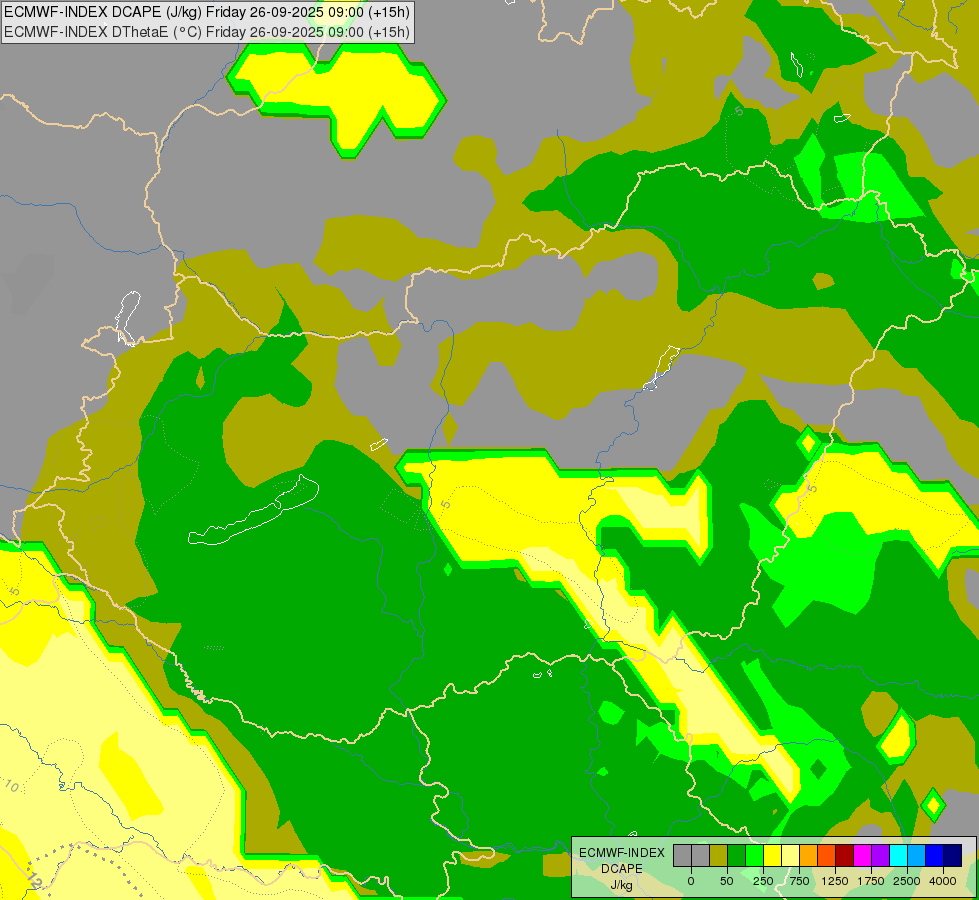Select the pure yellow legend swatch

(772, 856)
